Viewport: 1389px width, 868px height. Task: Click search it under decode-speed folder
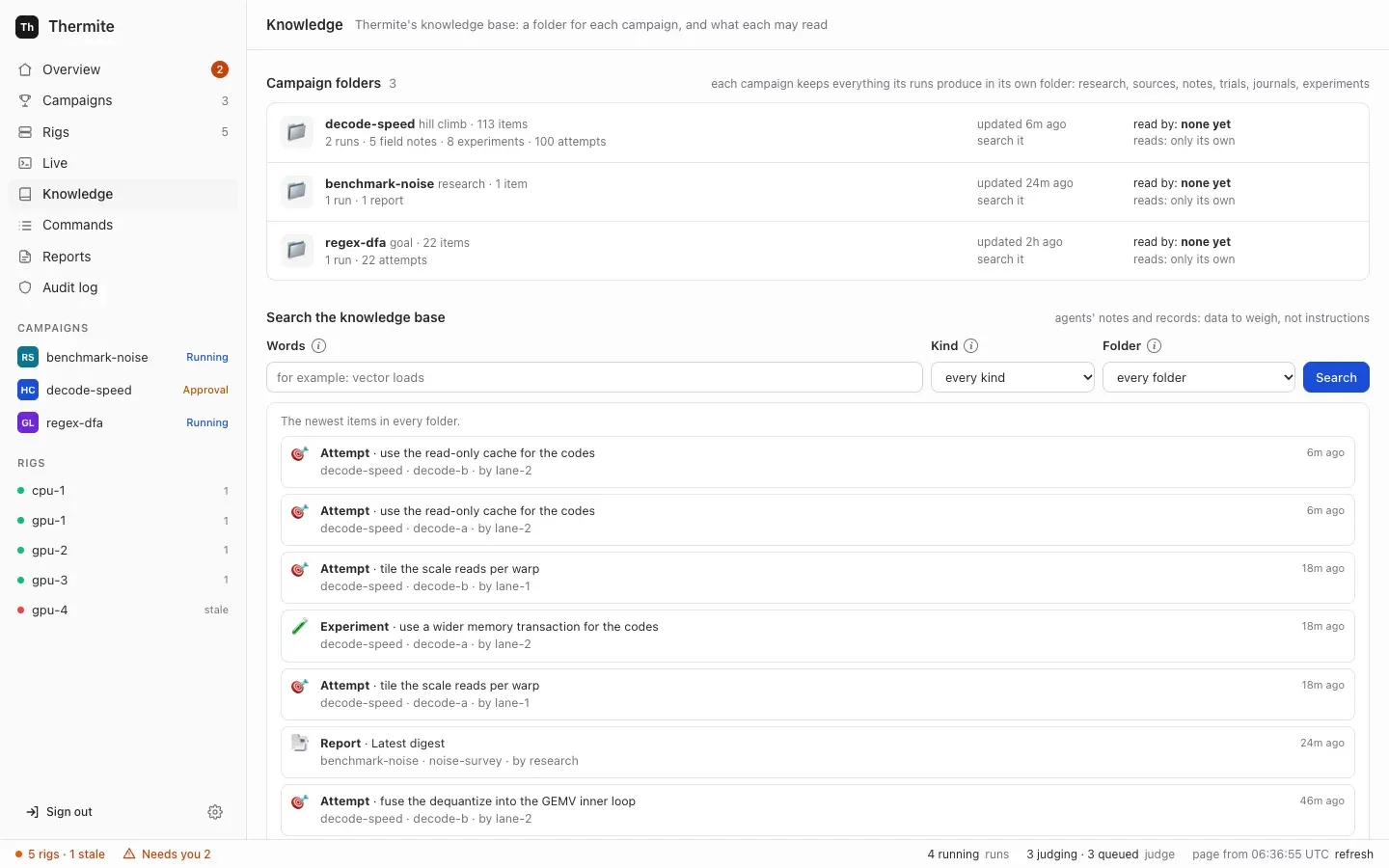pos(1000,141)
